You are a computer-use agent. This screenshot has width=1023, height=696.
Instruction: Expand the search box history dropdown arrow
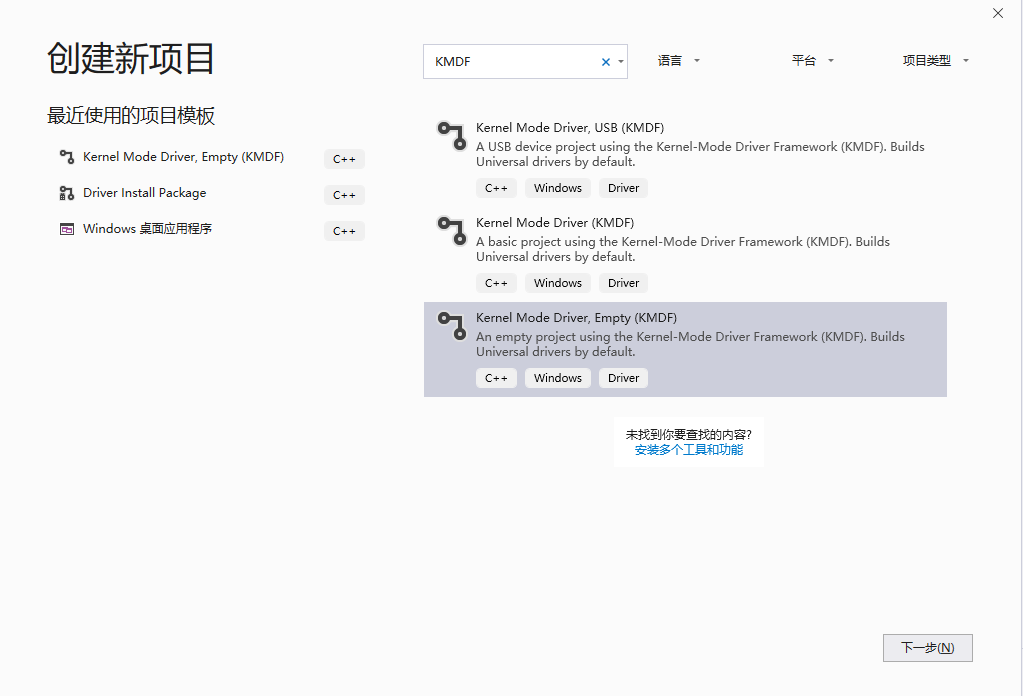pyautogui.click(x=622, y=61)
